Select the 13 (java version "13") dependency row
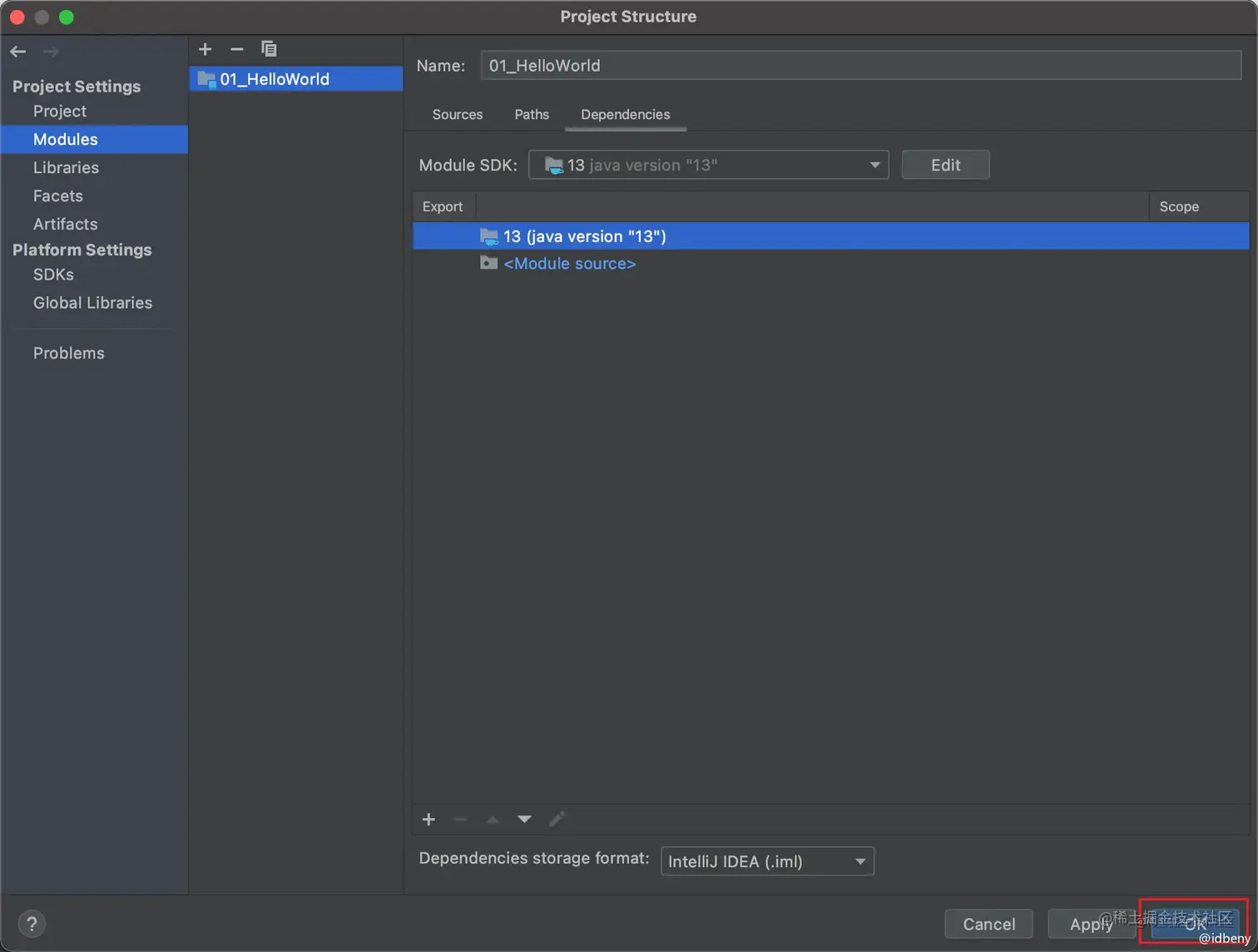Viewport: 1258px width, 952px height. click(x=830, y=236)
